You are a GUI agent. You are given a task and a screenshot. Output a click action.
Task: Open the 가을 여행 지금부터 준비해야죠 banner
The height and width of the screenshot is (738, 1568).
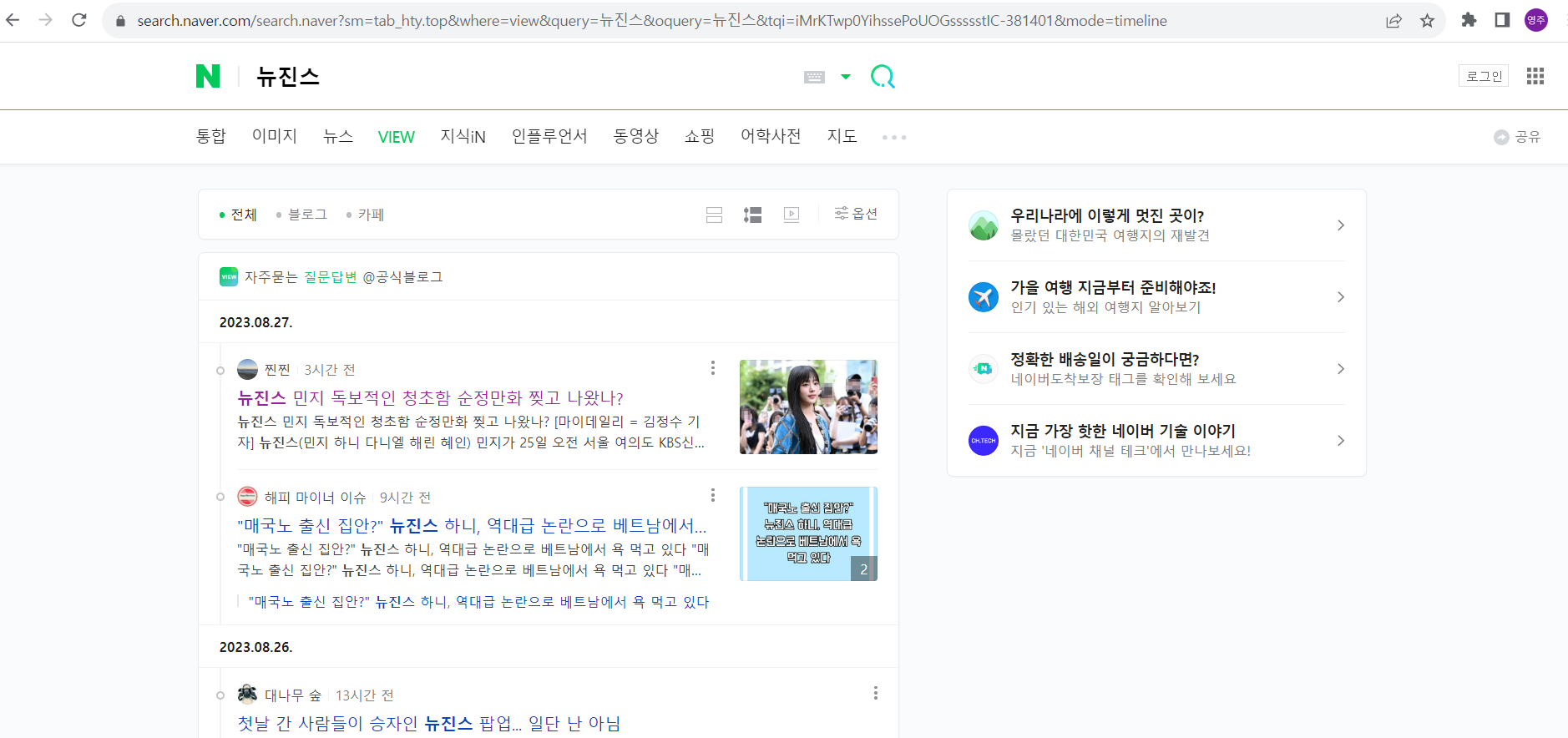(x=1156, y=297)
